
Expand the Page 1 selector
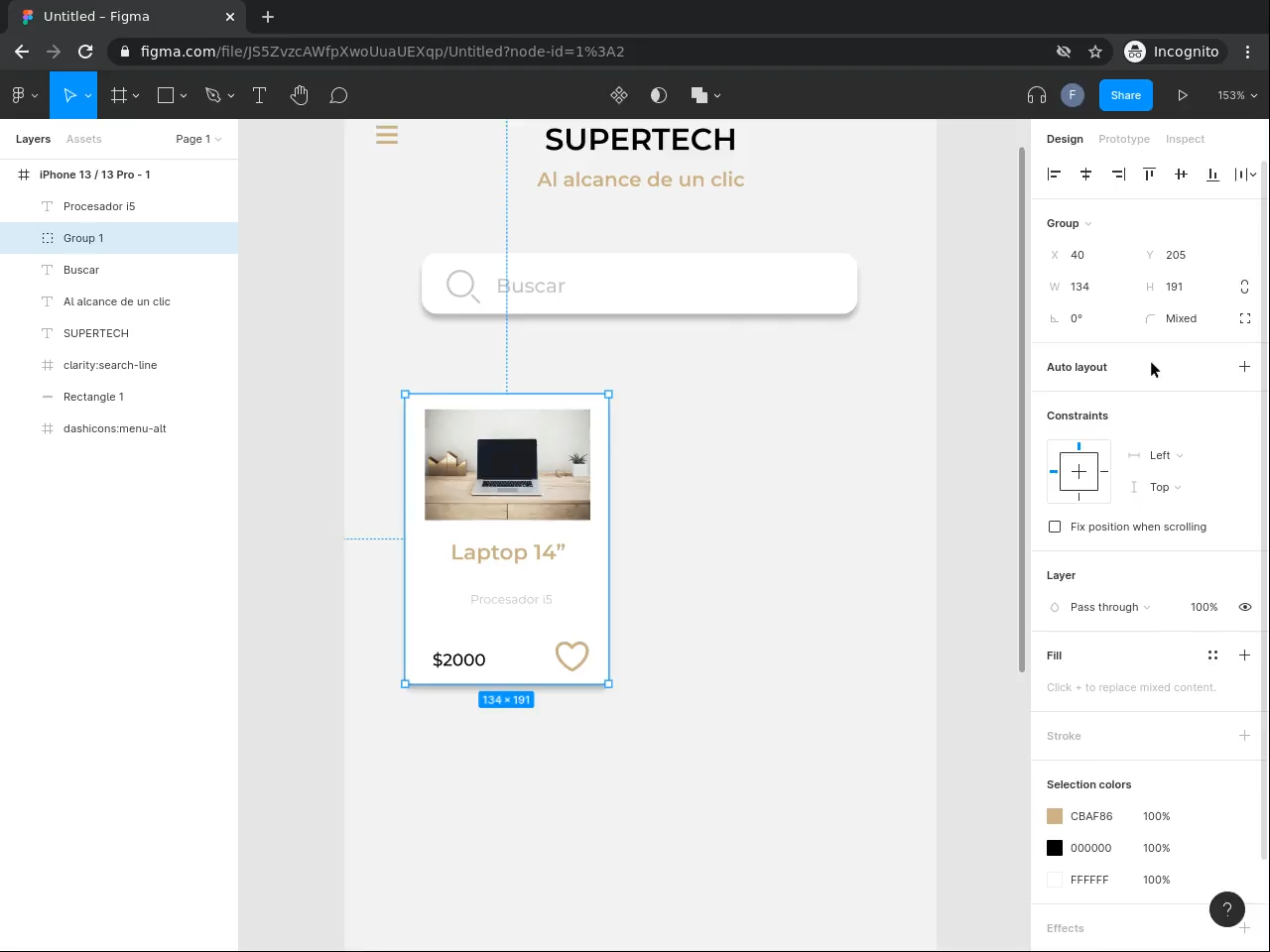pos(198,139)
